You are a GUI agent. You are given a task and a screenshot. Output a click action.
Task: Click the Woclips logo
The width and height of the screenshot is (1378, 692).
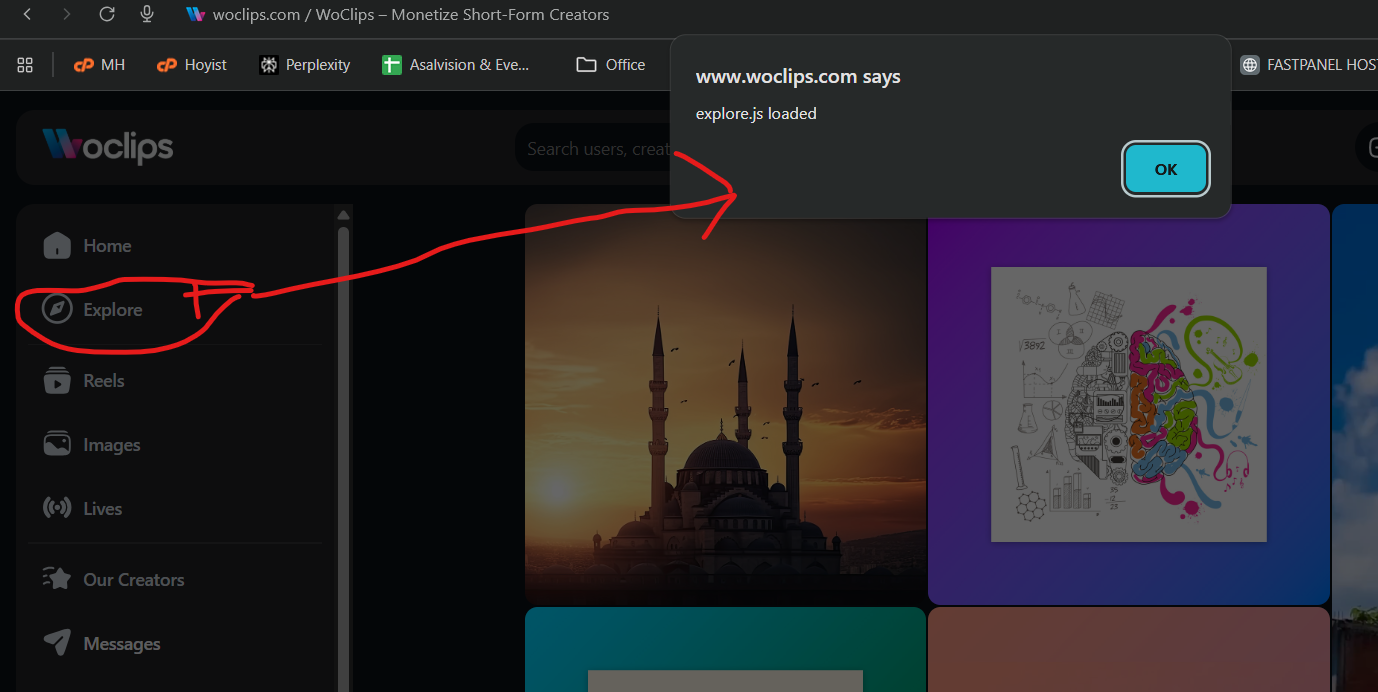click(108, 147)
